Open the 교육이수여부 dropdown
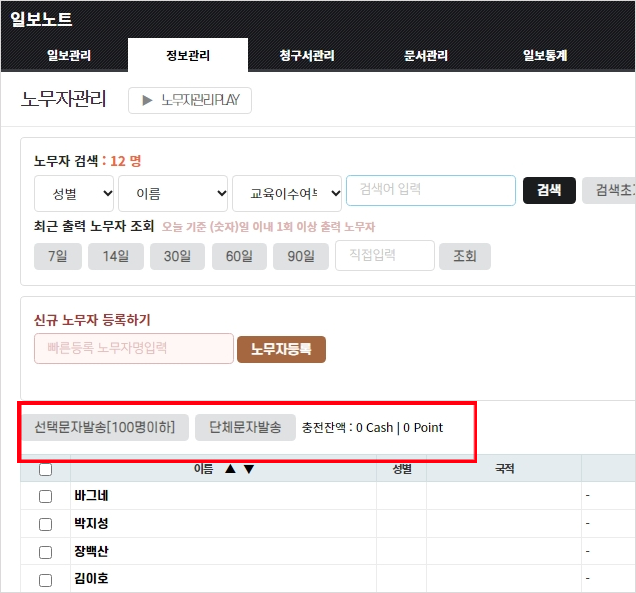 tap(287, 193)
